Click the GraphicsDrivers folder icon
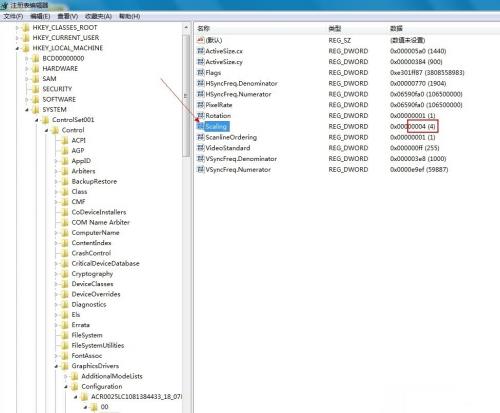The height and width of the screenshot is (413, 500). [x=65, y=366]
